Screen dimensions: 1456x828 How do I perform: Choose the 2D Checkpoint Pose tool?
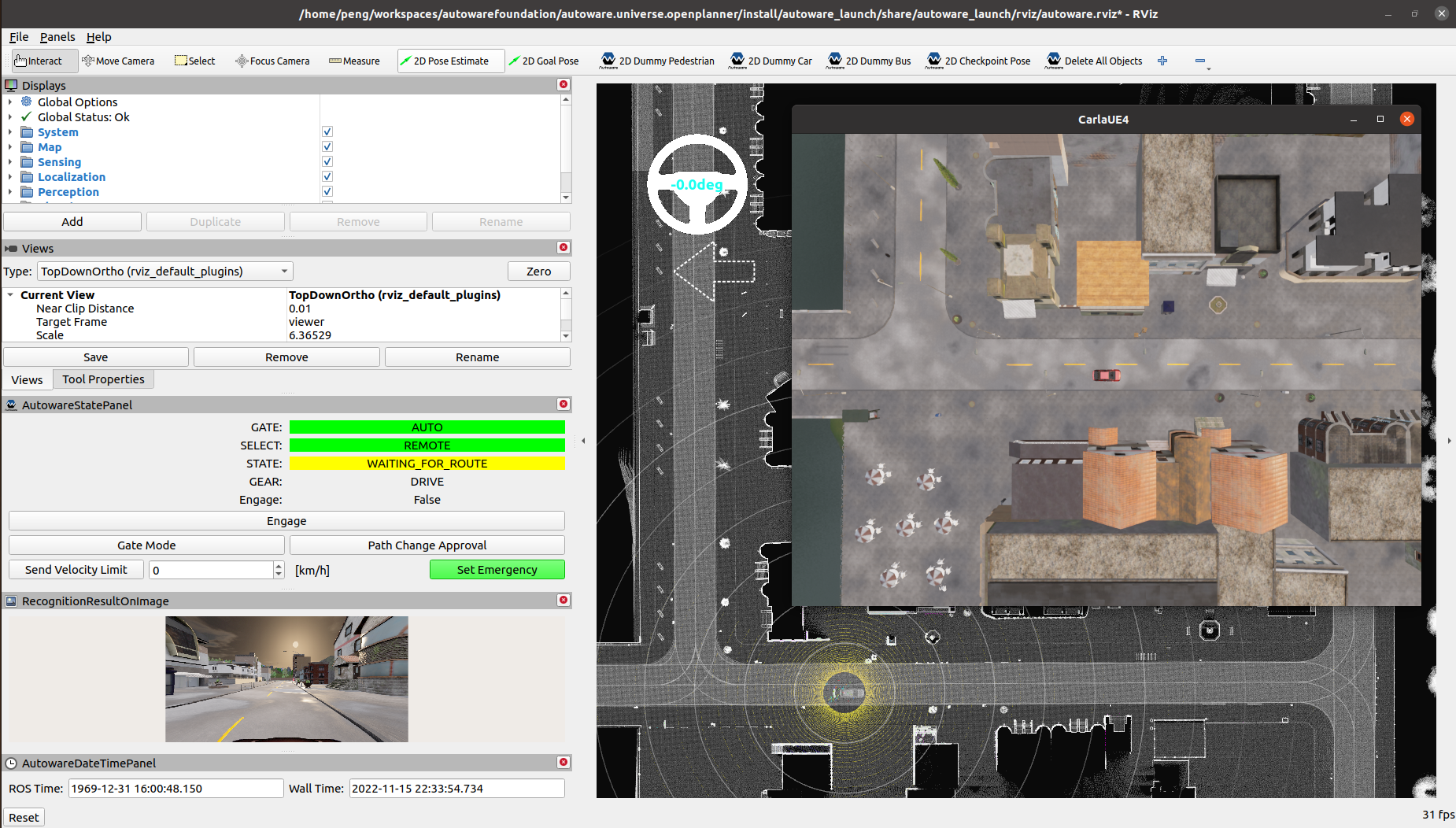(x=978, y=61)
